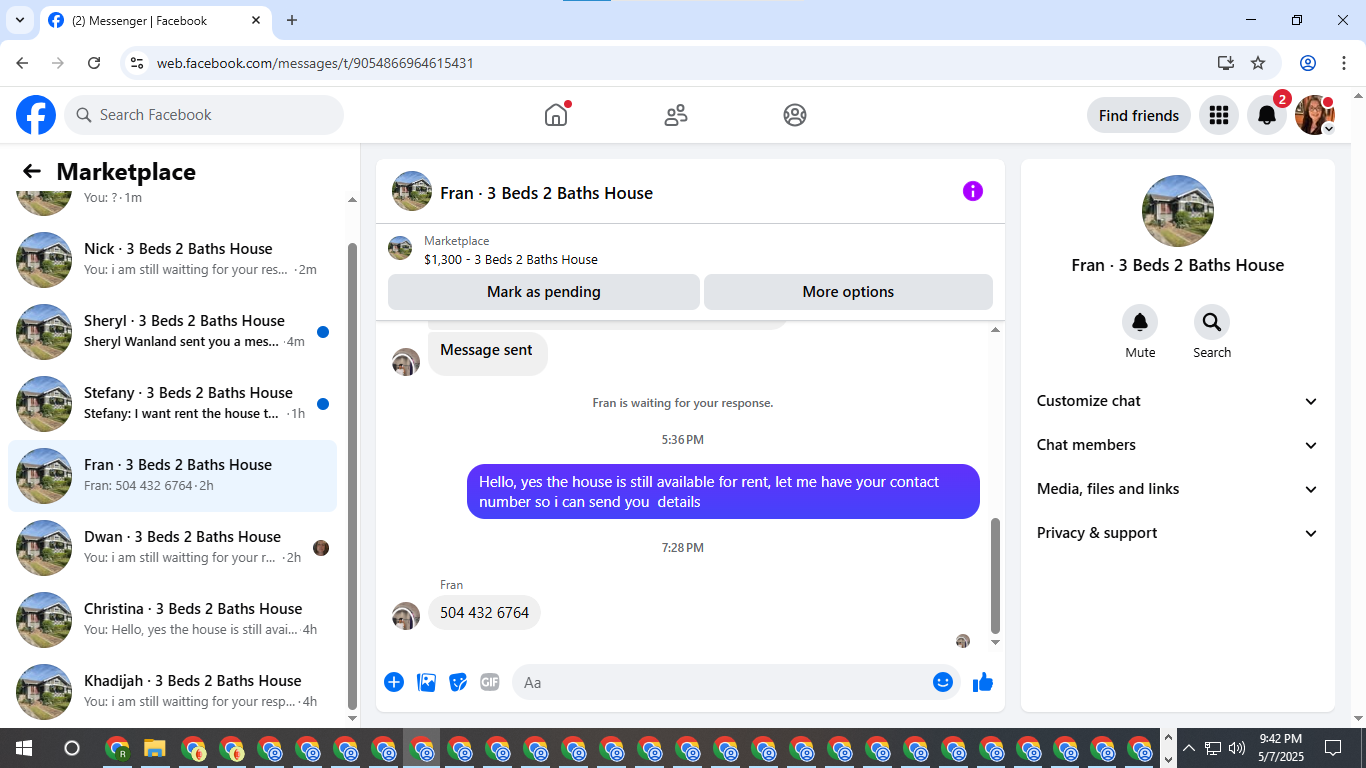Open File Explorer from the taskbar
The image size is (1366, 768).
tap(155, 748)
